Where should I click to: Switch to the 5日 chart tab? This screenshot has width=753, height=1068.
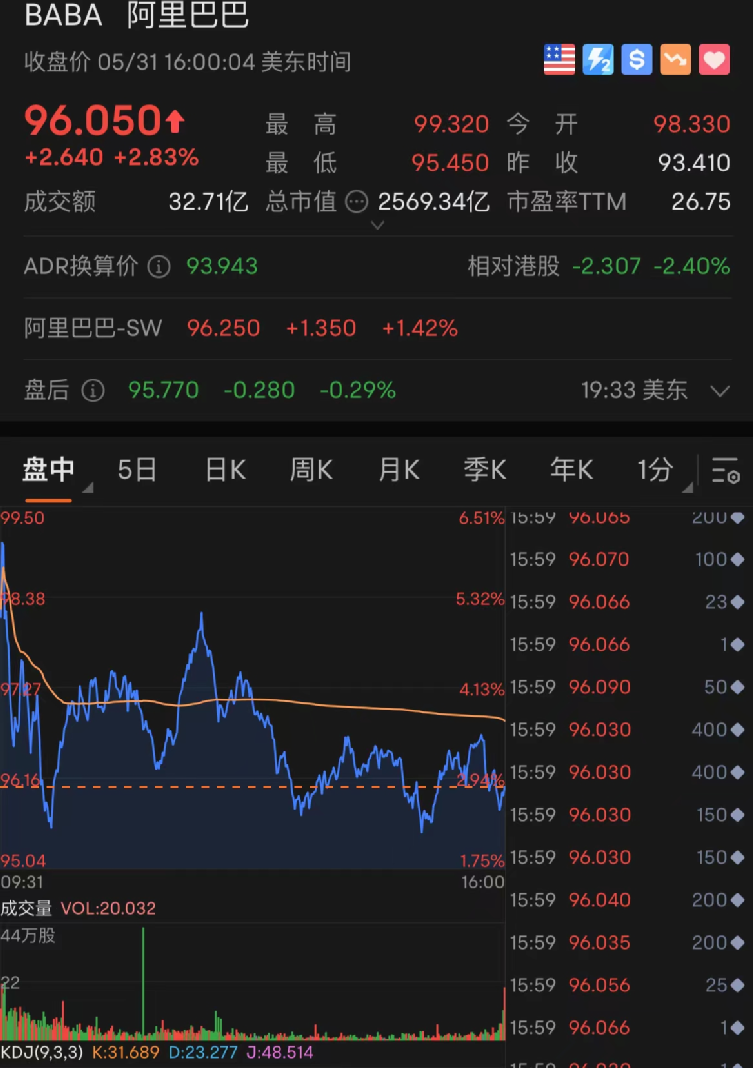coord(138,470)
